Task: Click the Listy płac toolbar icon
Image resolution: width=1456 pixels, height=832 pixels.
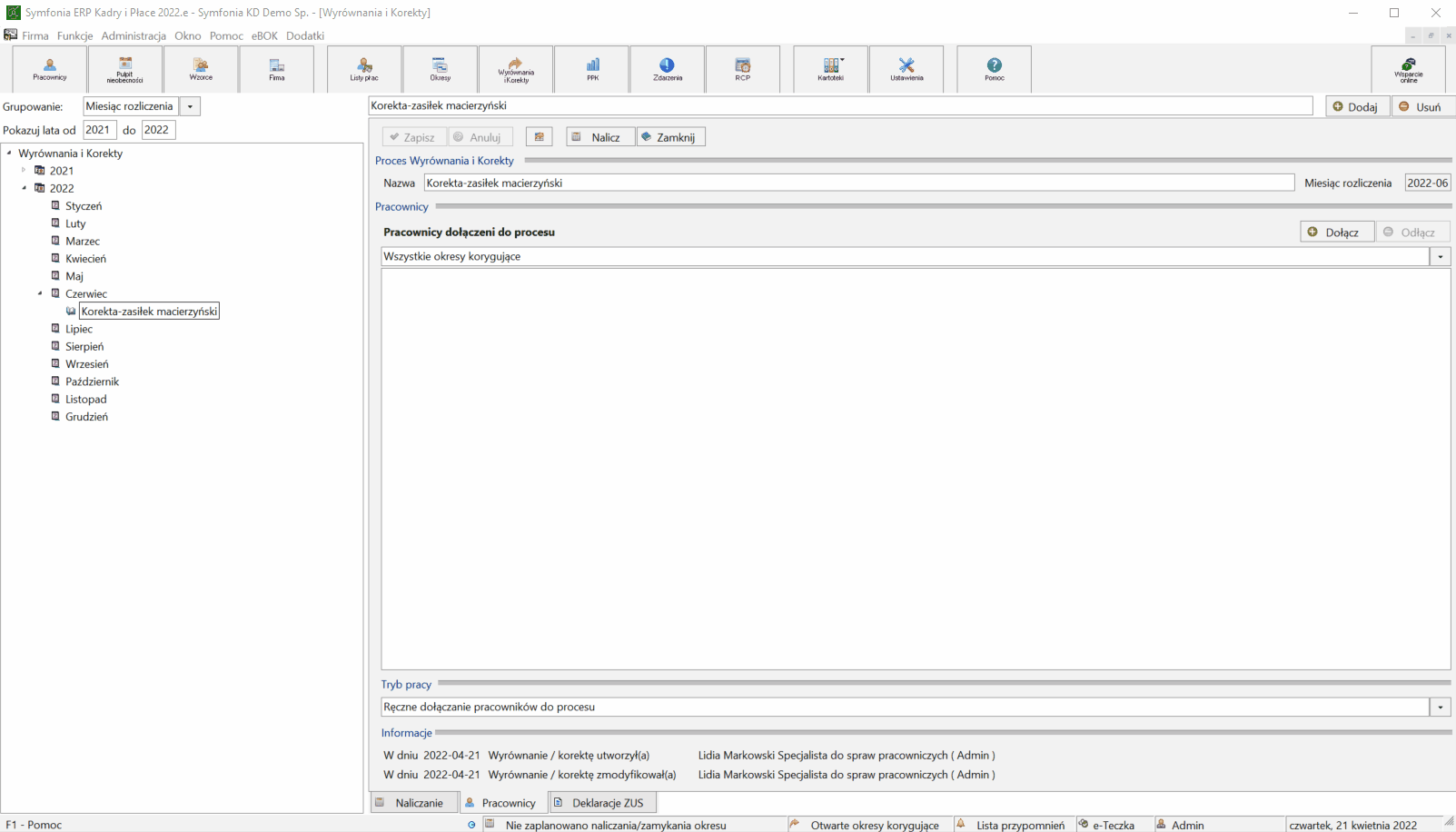Action: (x=364, y=69)
